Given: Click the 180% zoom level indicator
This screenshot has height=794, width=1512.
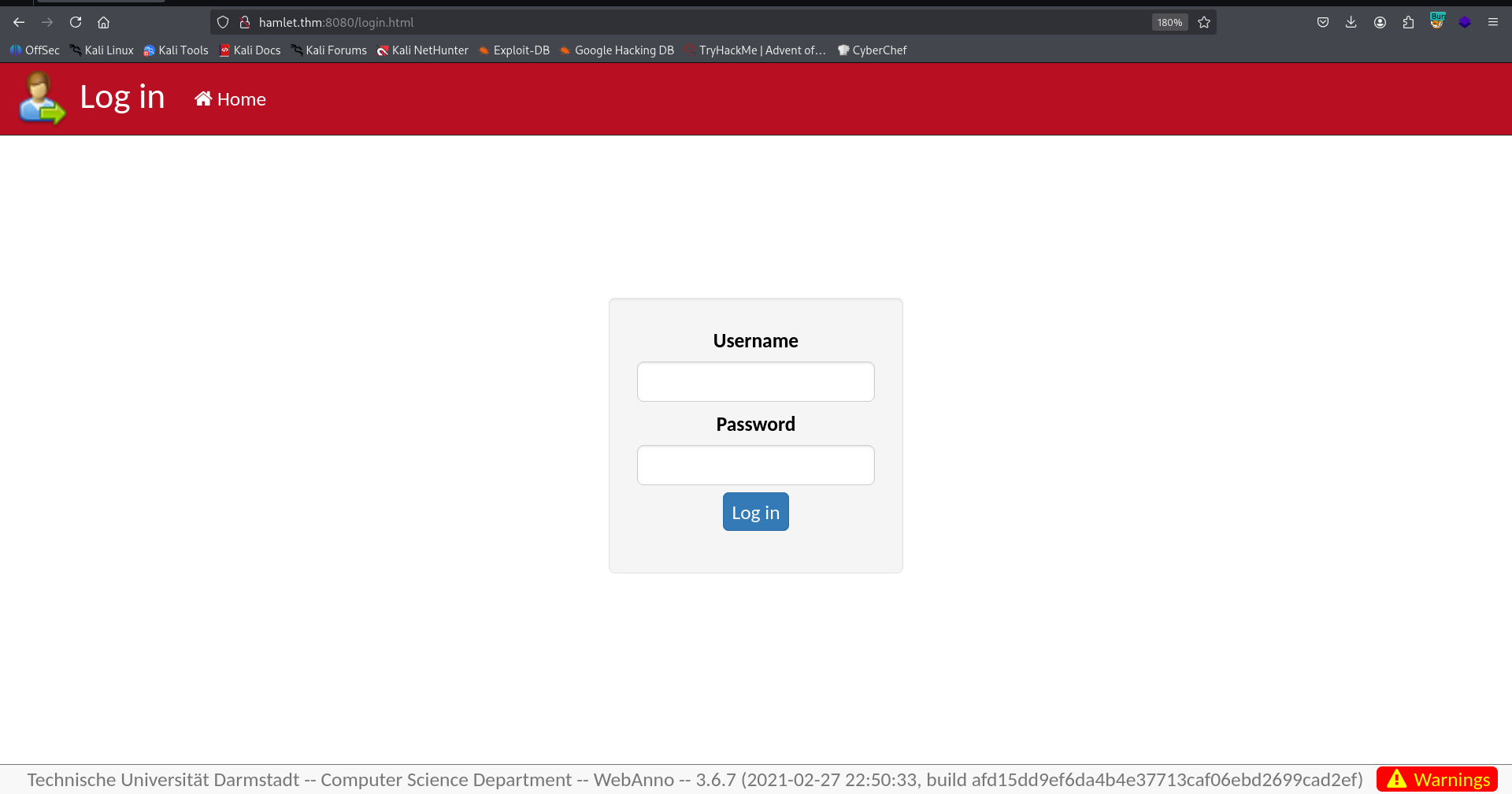Looking at the screenshot, I should [x=1169, y=22].
